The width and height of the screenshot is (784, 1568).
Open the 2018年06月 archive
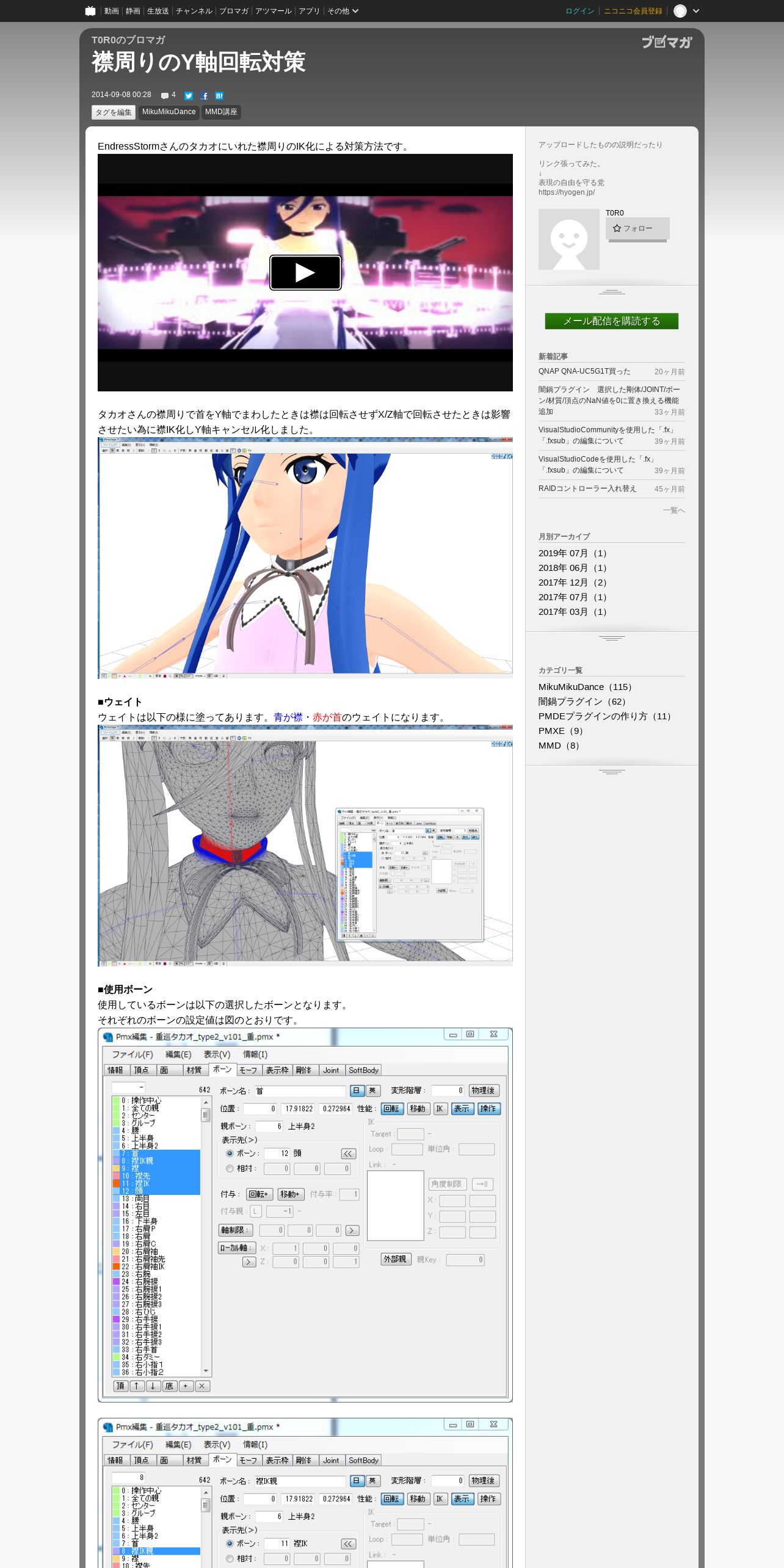tap(573, 568)
